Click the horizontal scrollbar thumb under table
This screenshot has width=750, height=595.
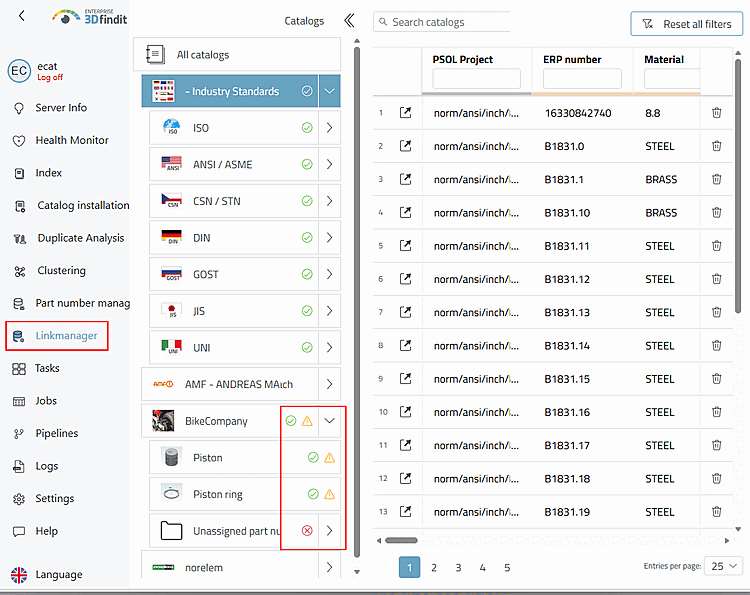click(401, 540)
